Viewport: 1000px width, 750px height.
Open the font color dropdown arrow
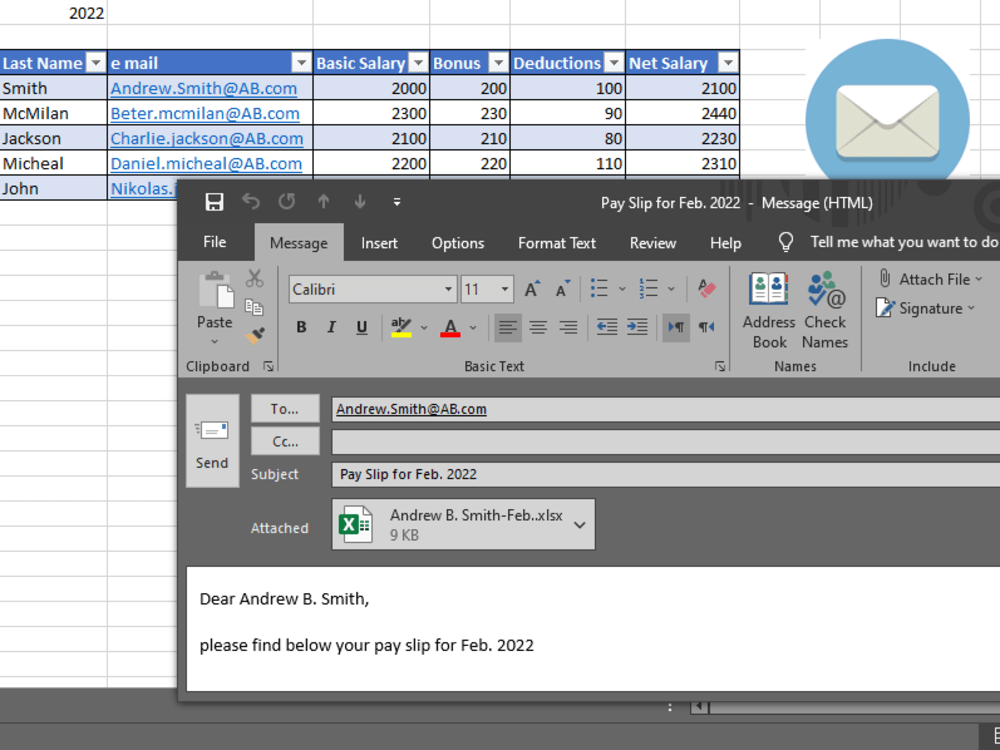pos(473,328)
